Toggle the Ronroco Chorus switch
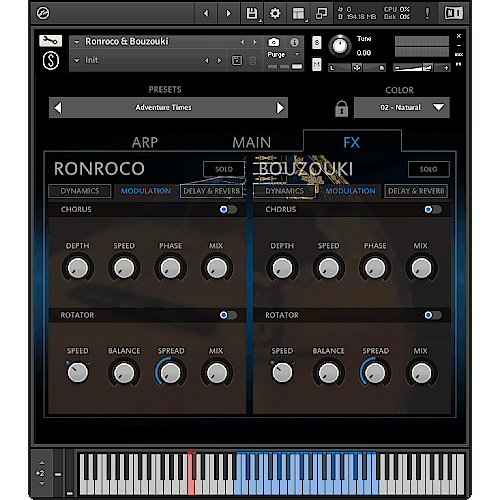 (x=228, y=209)
